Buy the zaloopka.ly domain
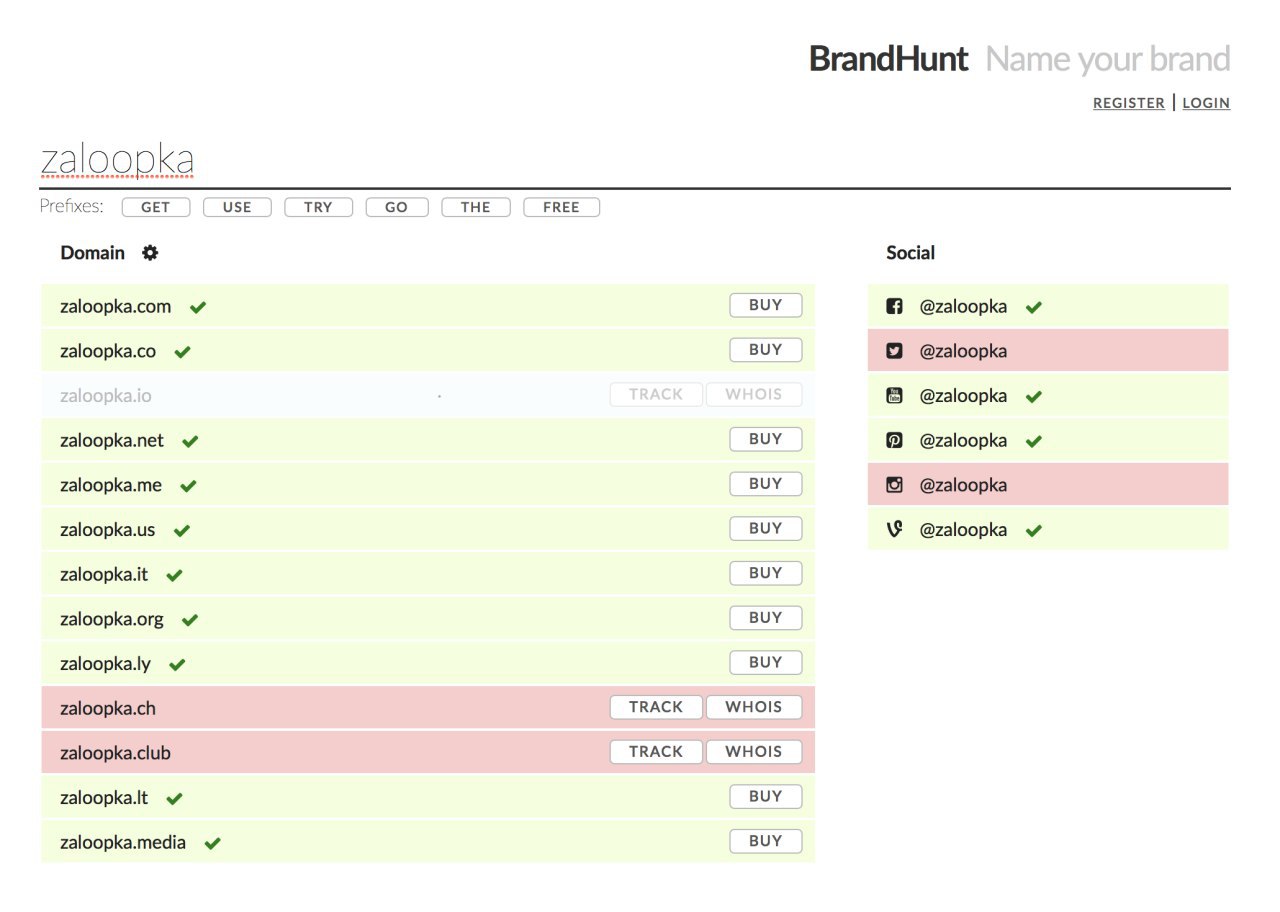Screen dimensions: 1280x912 click(766, 662)
